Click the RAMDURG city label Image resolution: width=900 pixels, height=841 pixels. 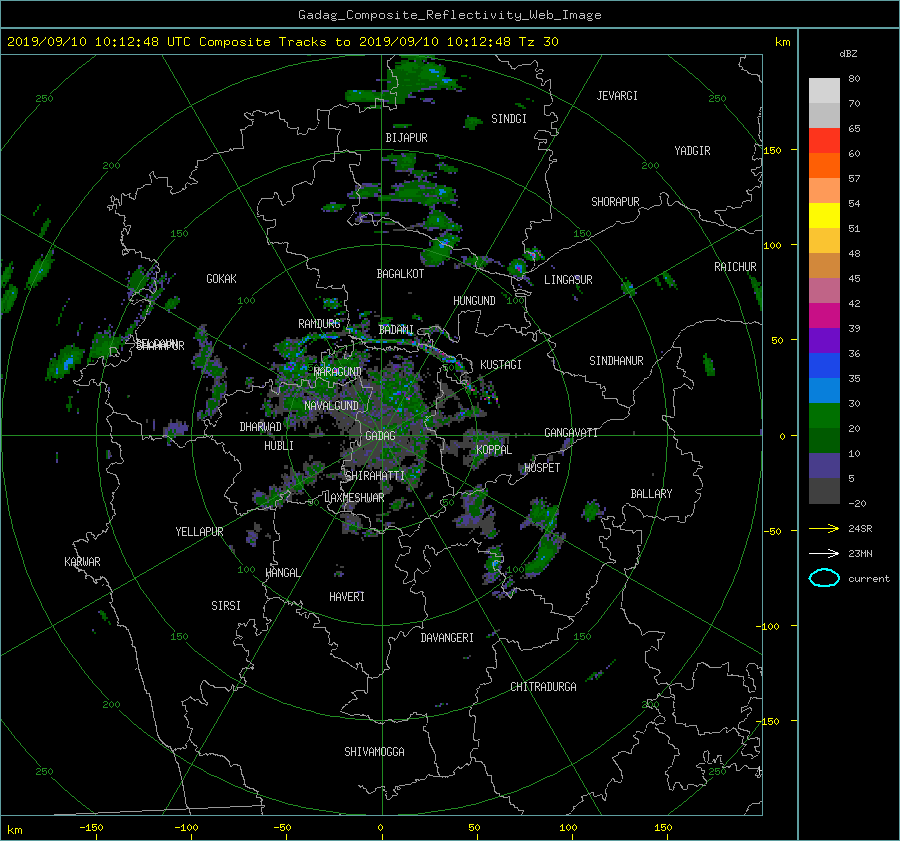coord(319,324)
